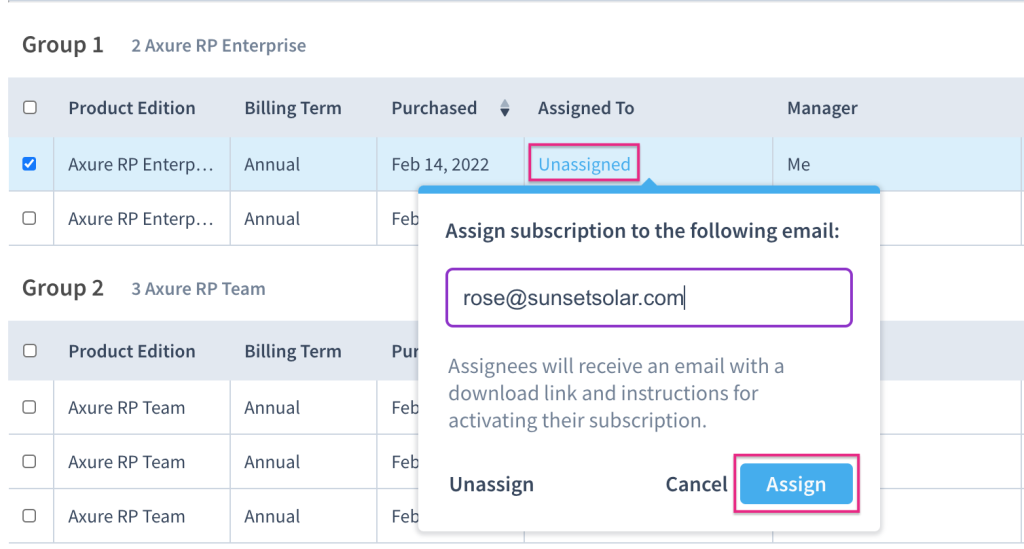Sort by the Purchased column header in Group 1

434,108
